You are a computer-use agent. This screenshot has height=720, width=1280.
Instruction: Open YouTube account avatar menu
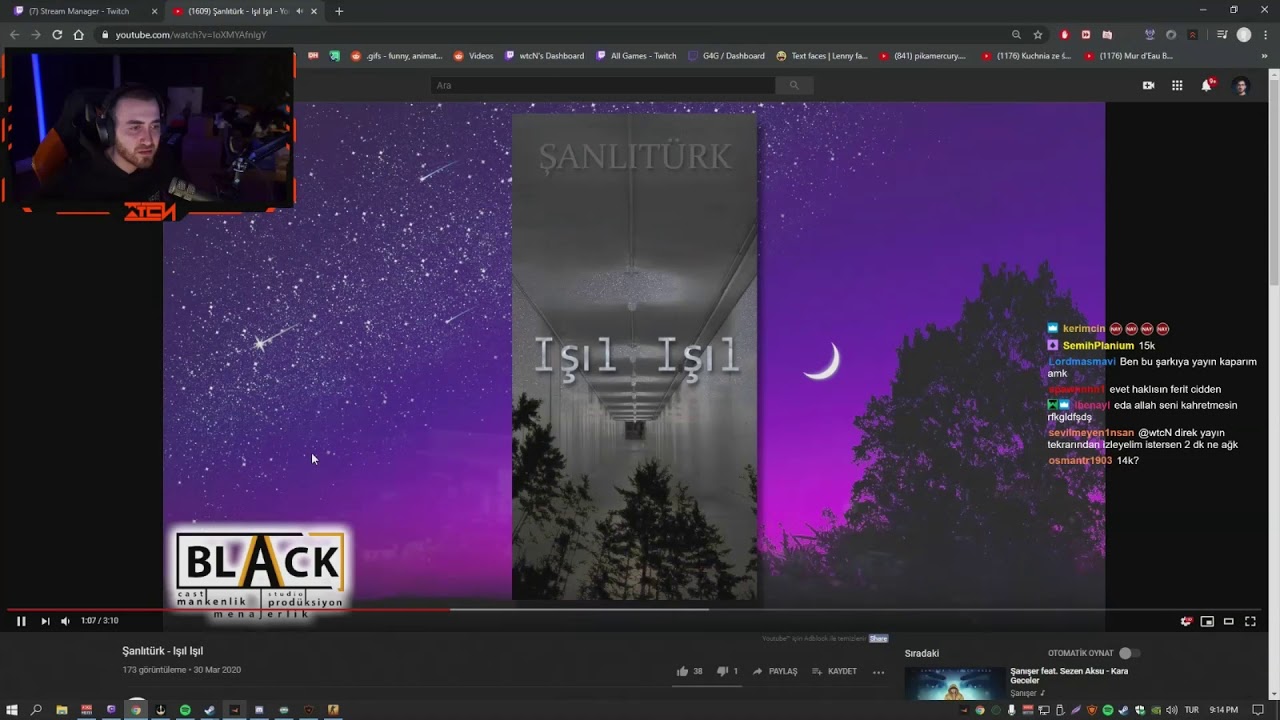pyautogui.click(x=1241, y=86)
